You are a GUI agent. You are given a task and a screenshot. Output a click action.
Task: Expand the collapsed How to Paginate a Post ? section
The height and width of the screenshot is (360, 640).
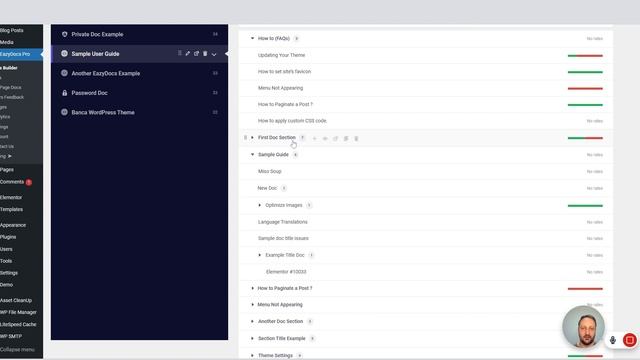pyautogui.click(x=252, y=288)
